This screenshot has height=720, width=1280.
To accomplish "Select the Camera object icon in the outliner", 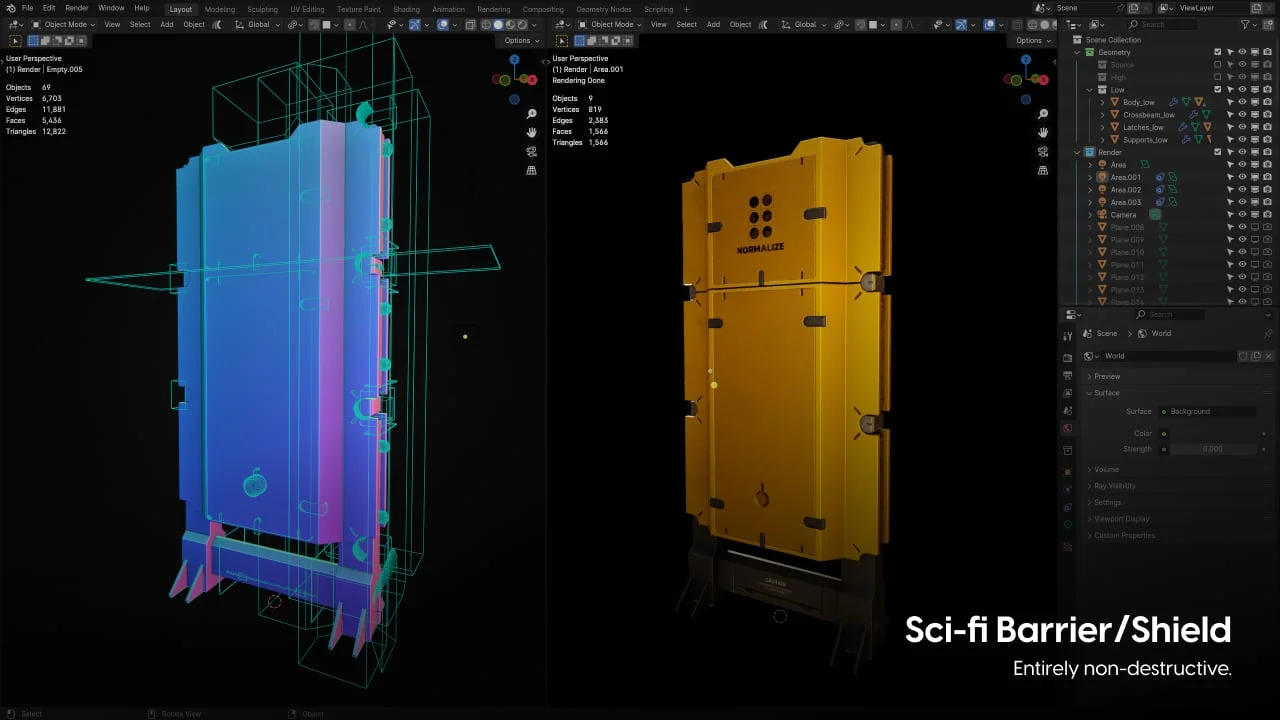I will 1101,215.
